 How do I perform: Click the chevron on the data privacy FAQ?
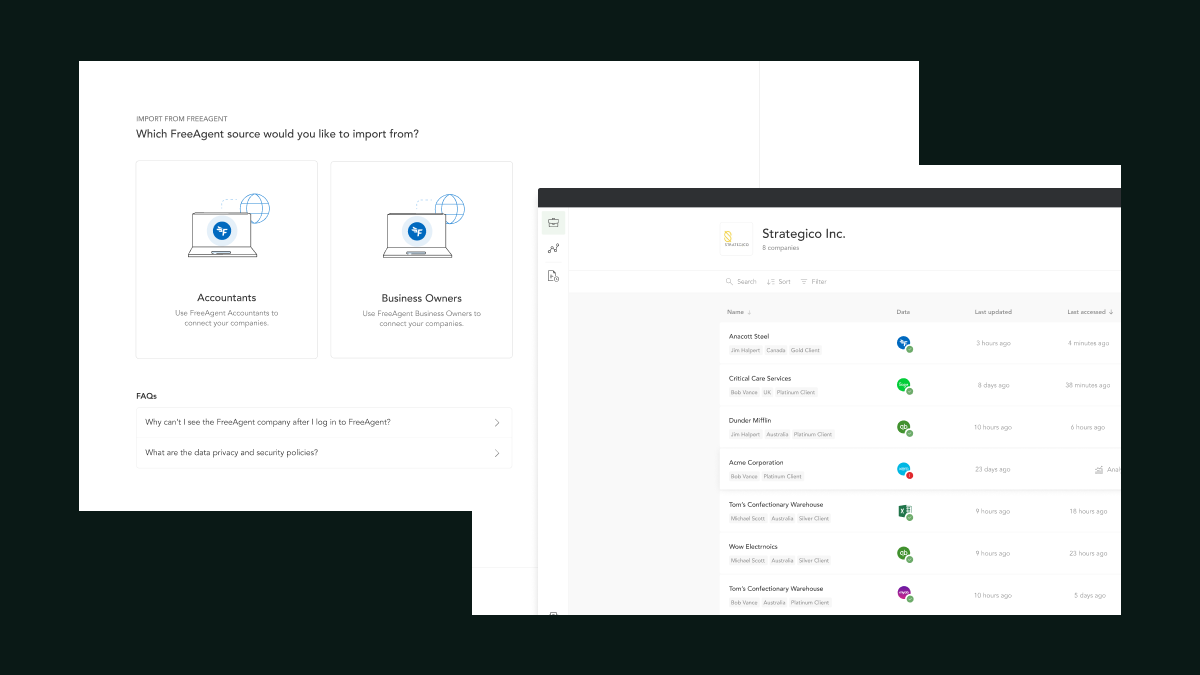click(497, 453)
